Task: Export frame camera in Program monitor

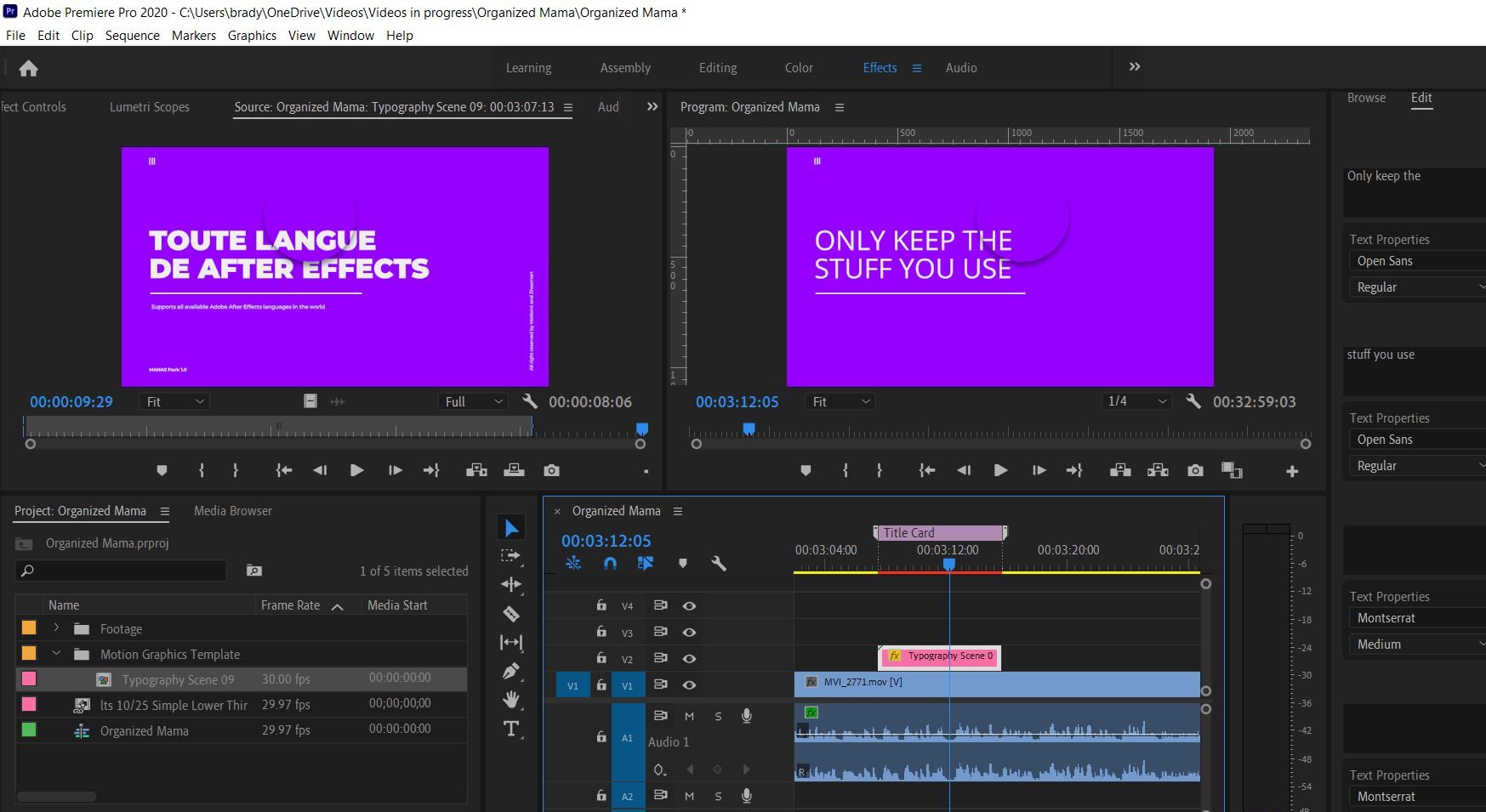Action: (1195, 470)
